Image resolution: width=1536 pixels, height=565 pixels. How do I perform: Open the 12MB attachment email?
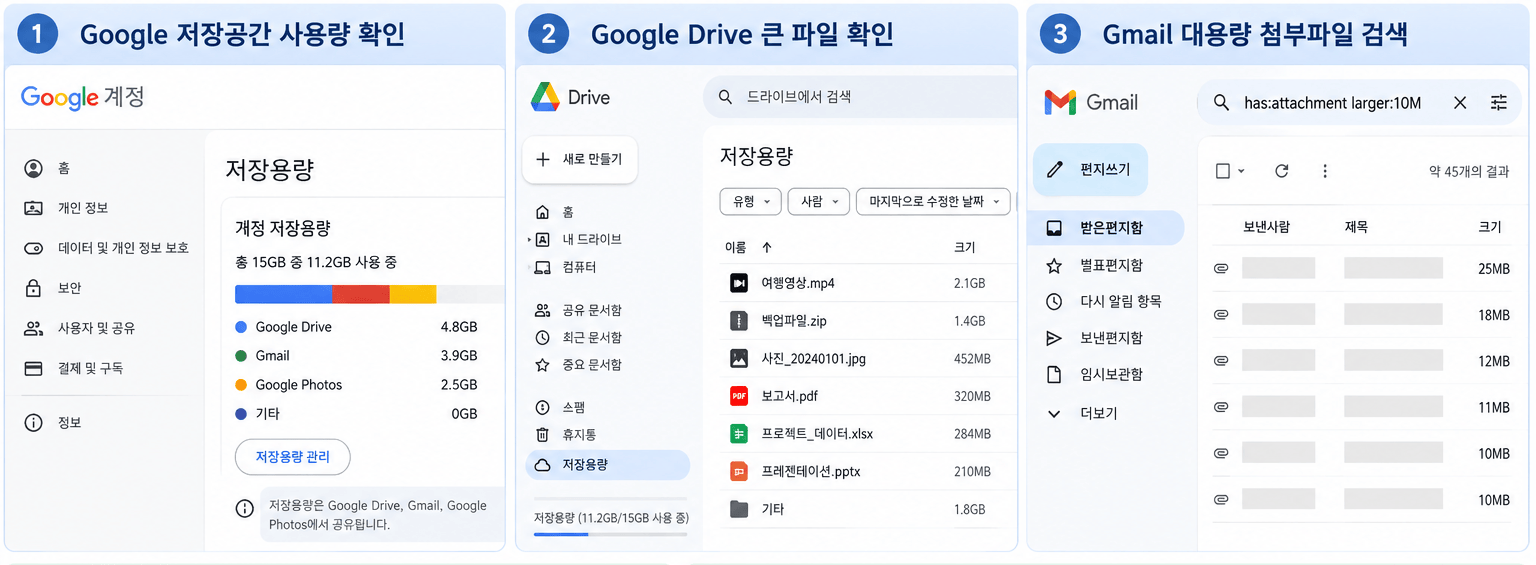1361,361
